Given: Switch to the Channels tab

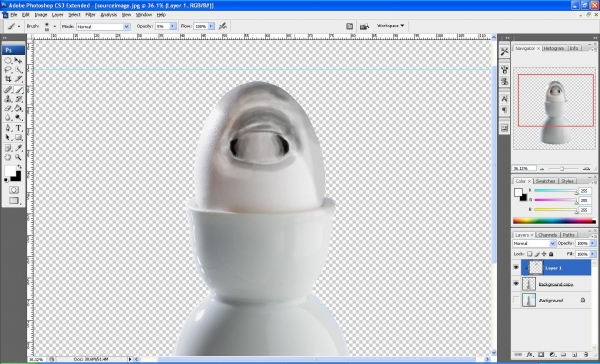Looking at the screenshot, I should 547,235.
